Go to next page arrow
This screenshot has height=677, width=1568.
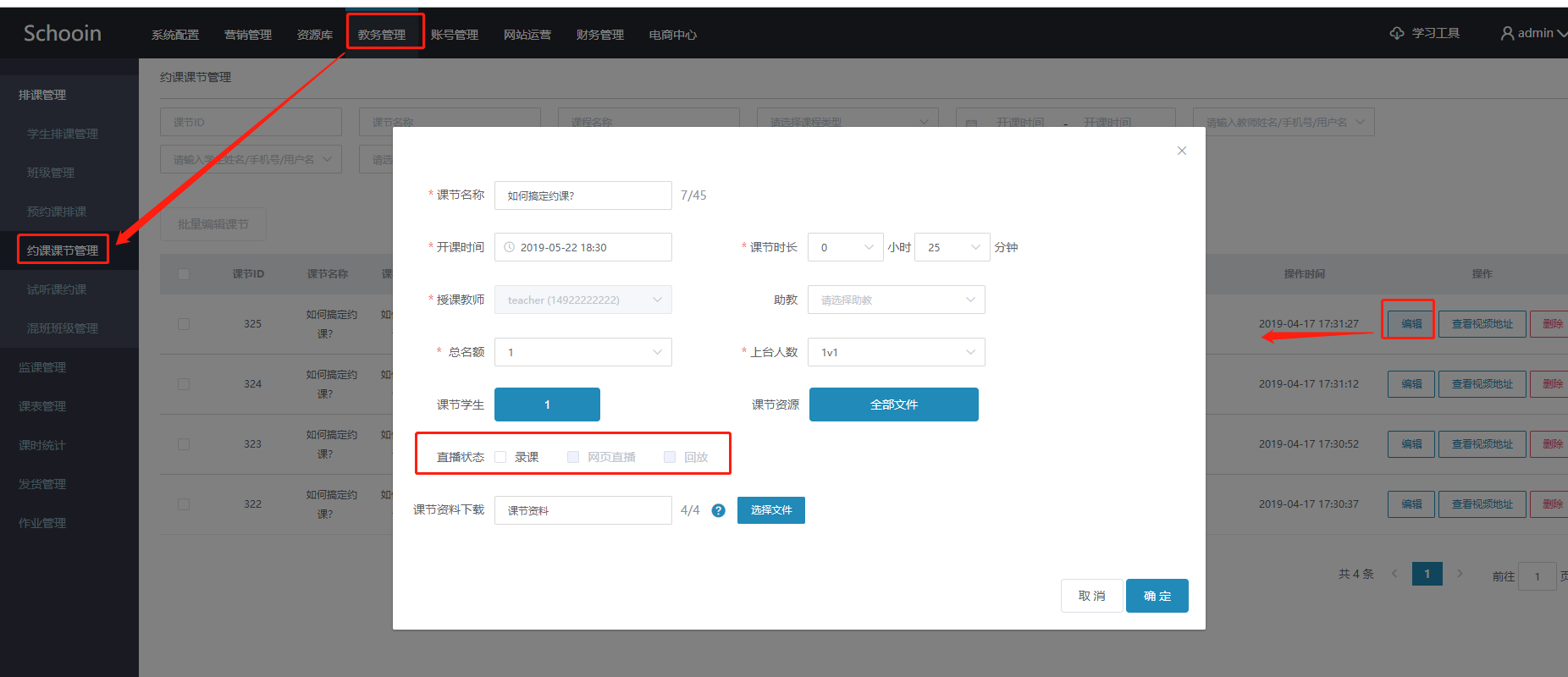1460,574
